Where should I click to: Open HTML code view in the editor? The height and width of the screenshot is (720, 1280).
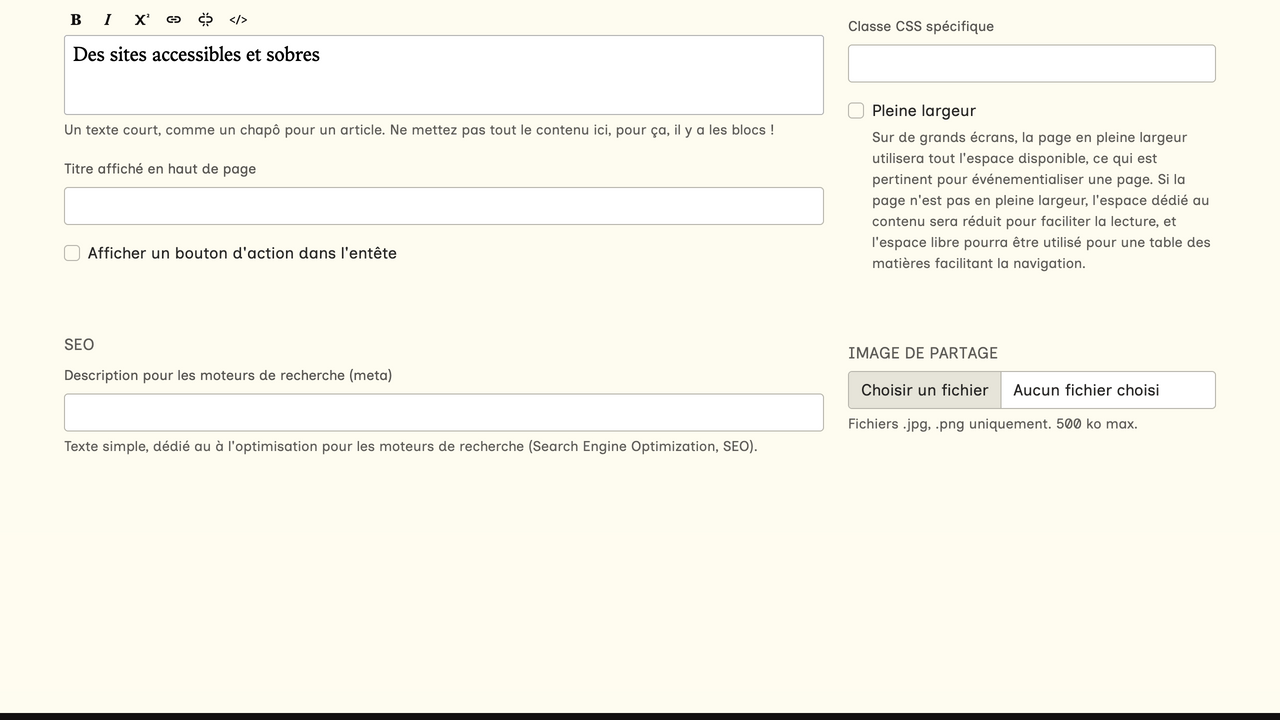click(x=238, y=20)
